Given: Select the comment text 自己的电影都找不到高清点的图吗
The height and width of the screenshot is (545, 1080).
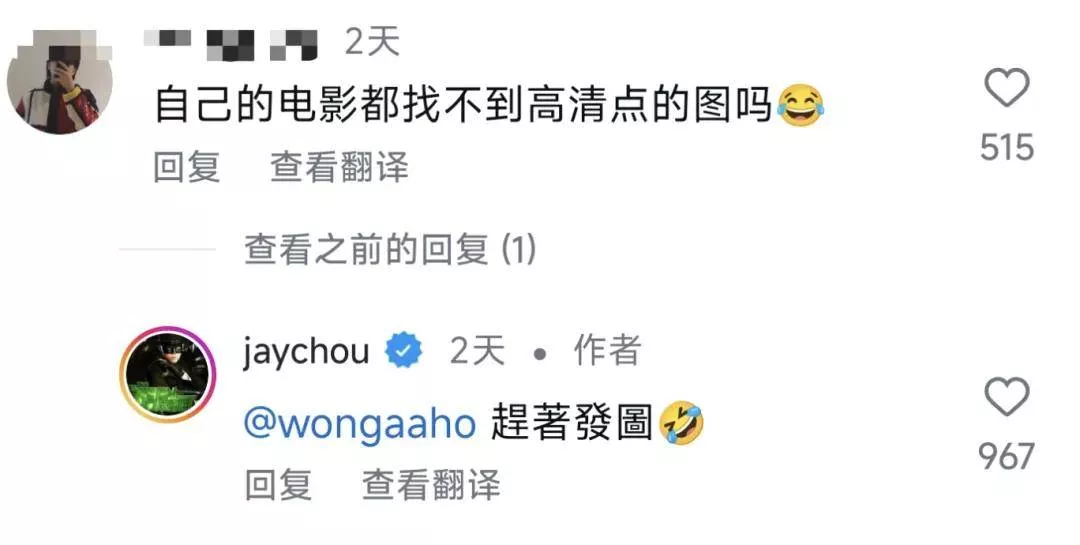Looking at the screenshot, I should (x=463, y=105).
